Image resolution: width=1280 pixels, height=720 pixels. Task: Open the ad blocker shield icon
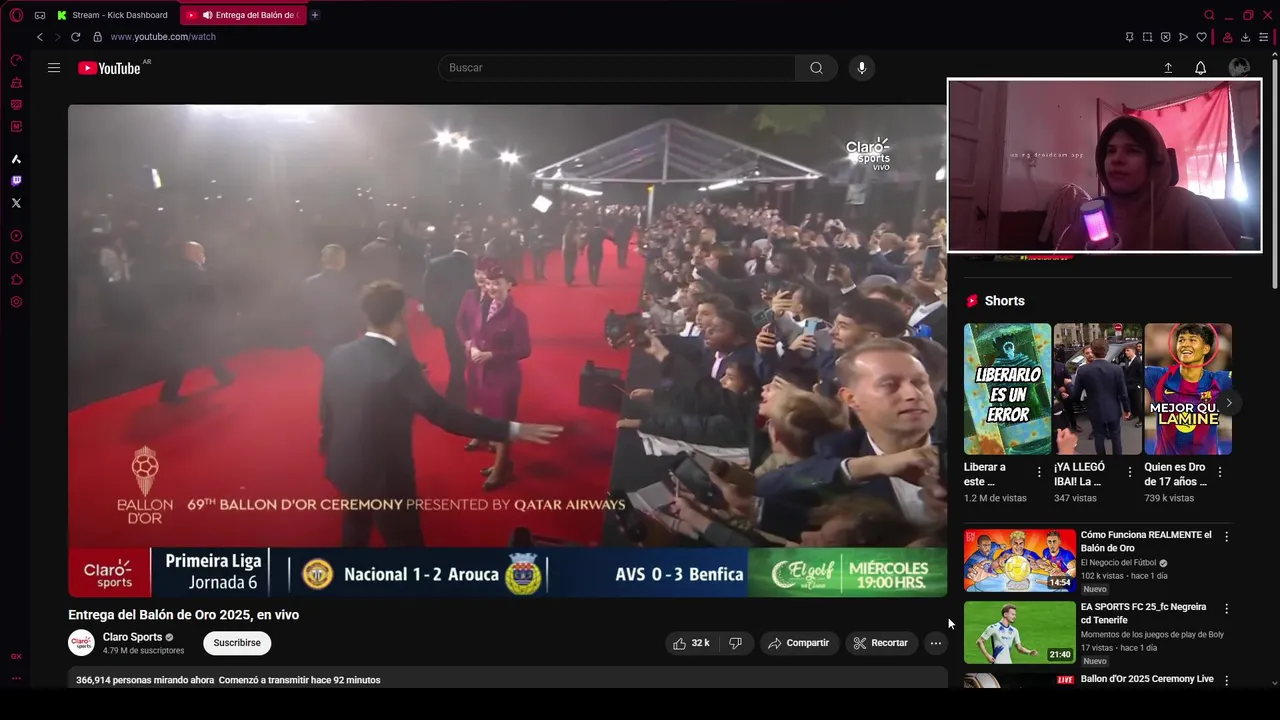coord(1165,37)
